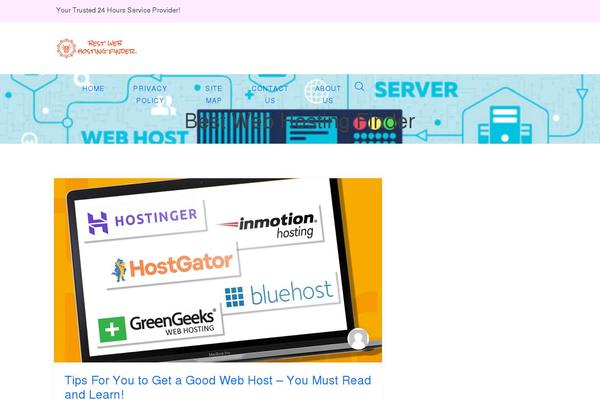Open the search magnifier icon in the nav bar
The width and height of the screenshot is (600, 400).
[359, 87]
